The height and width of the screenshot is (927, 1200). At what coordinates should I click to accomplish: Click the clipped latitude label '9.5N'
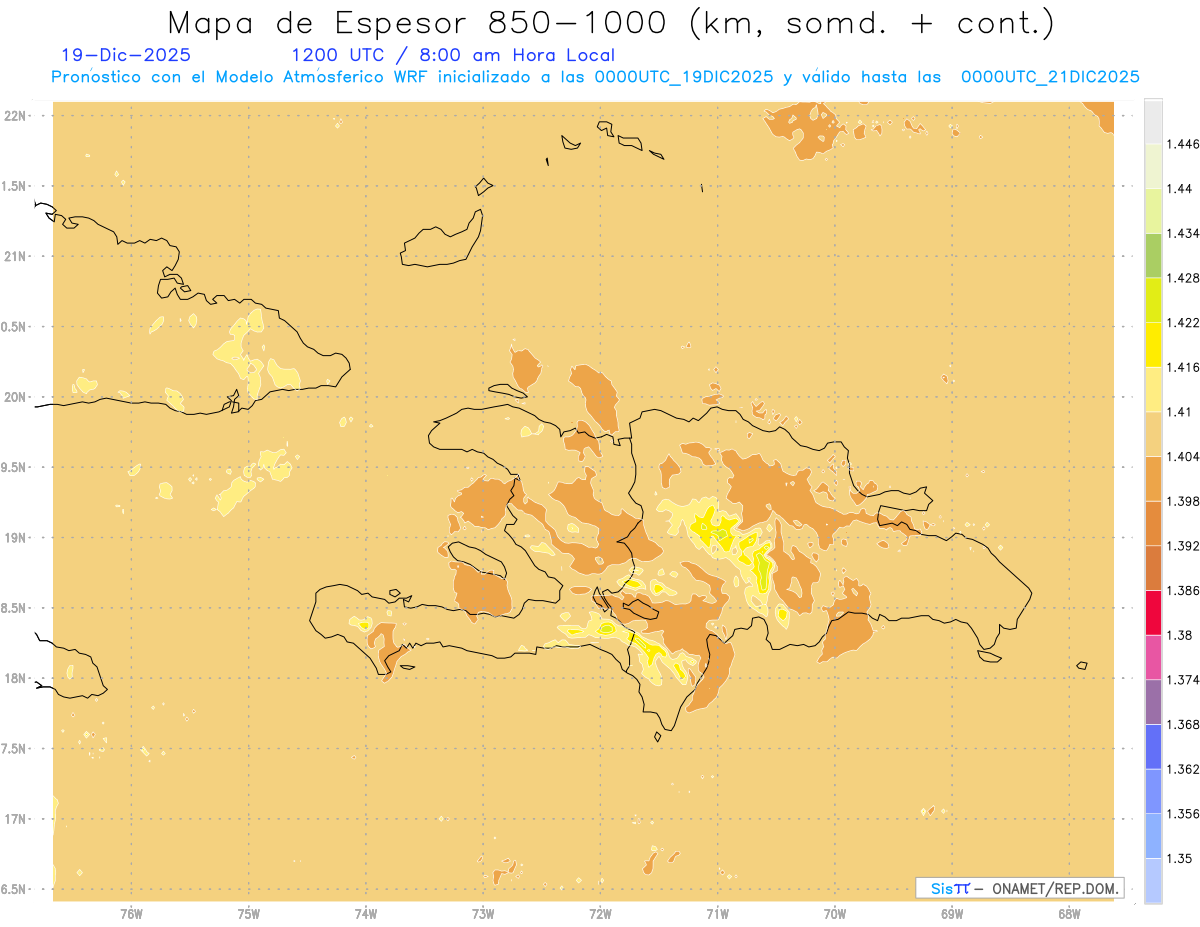tap(14, 468)
